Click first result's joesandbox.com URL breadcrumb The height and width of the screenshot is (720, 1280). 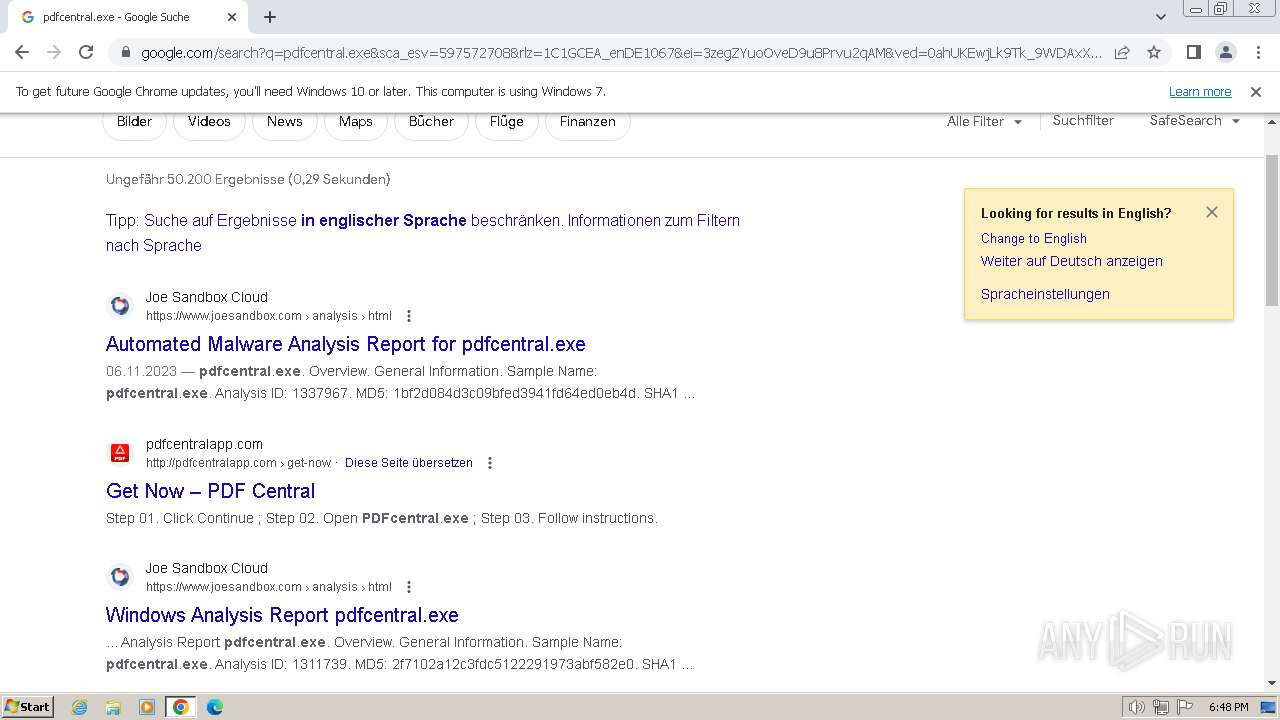269,316
